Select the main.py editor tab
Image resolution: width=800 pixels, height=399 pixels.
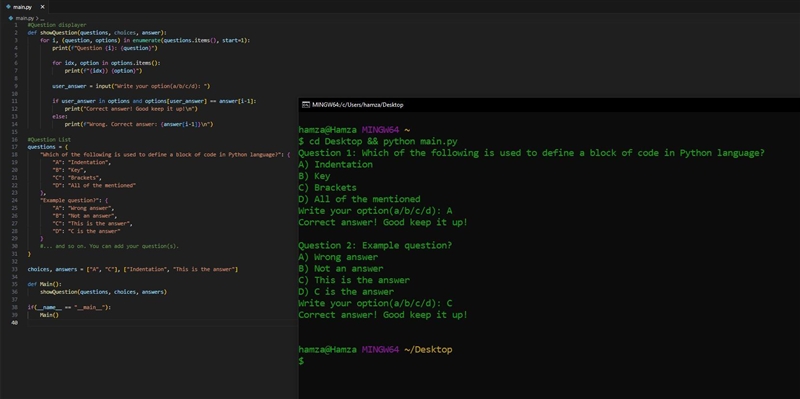24,7
